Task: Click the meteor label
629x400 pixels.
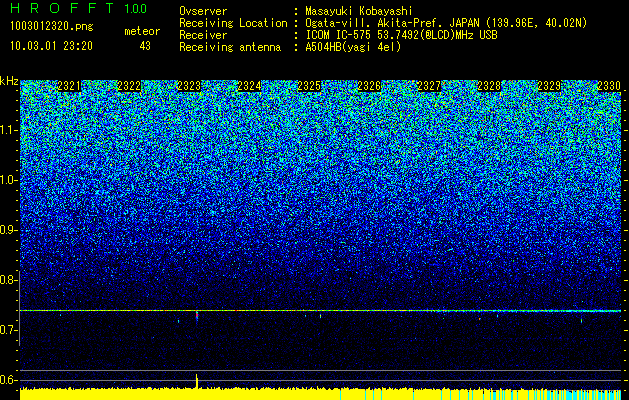Action: point(142,31)
